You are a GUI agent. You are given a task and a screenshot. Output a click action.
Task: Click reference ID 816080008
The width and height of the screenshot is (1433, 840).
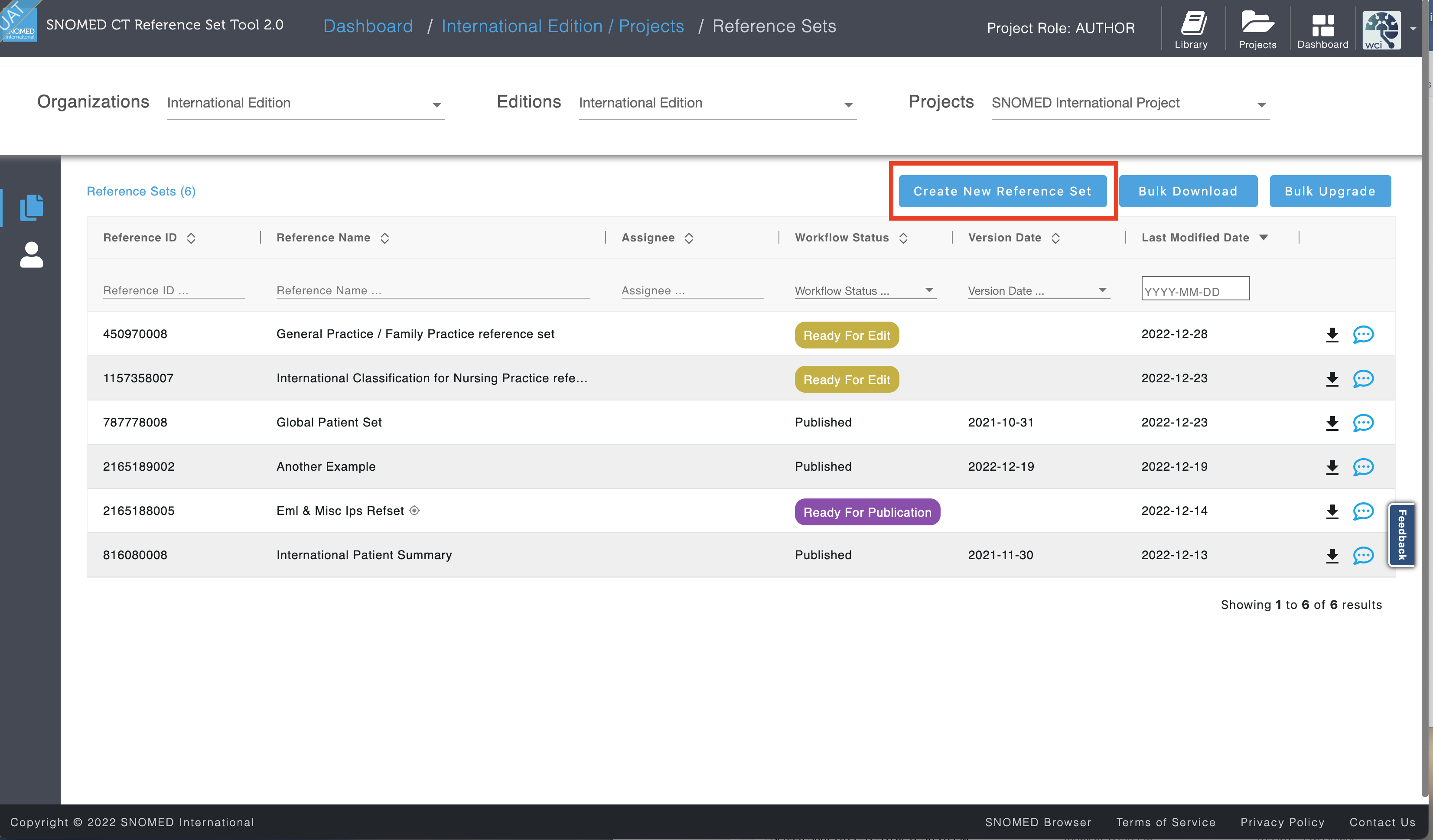click(x=135, y=555)
